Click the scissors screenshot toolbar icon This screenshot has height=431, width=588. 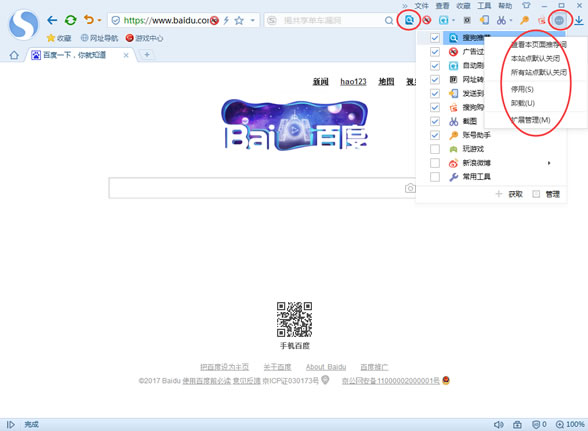tap(501, 20)
